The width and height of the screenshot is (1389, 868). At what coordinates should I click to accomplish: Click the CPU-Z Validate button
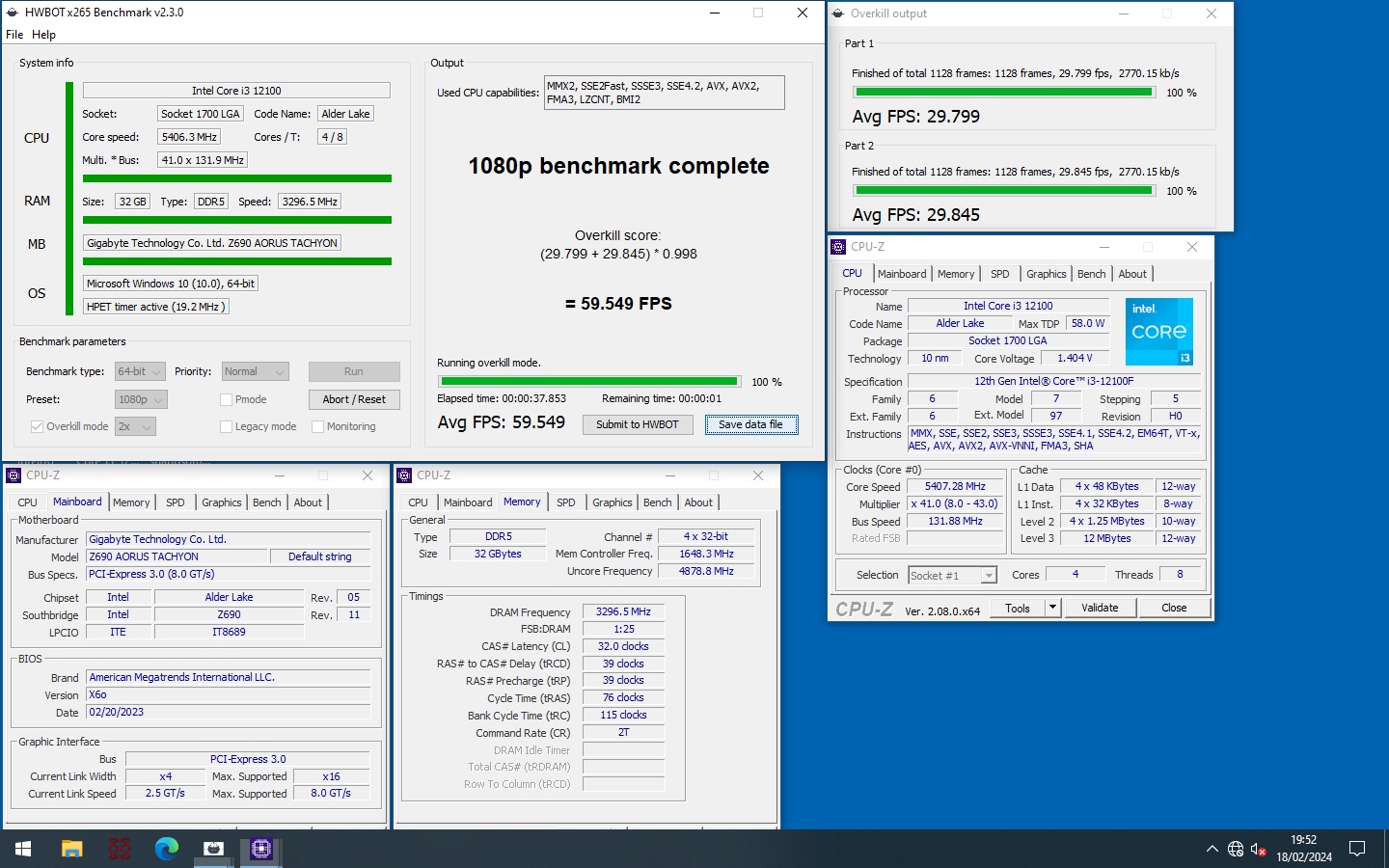(x=1100, y=608)
